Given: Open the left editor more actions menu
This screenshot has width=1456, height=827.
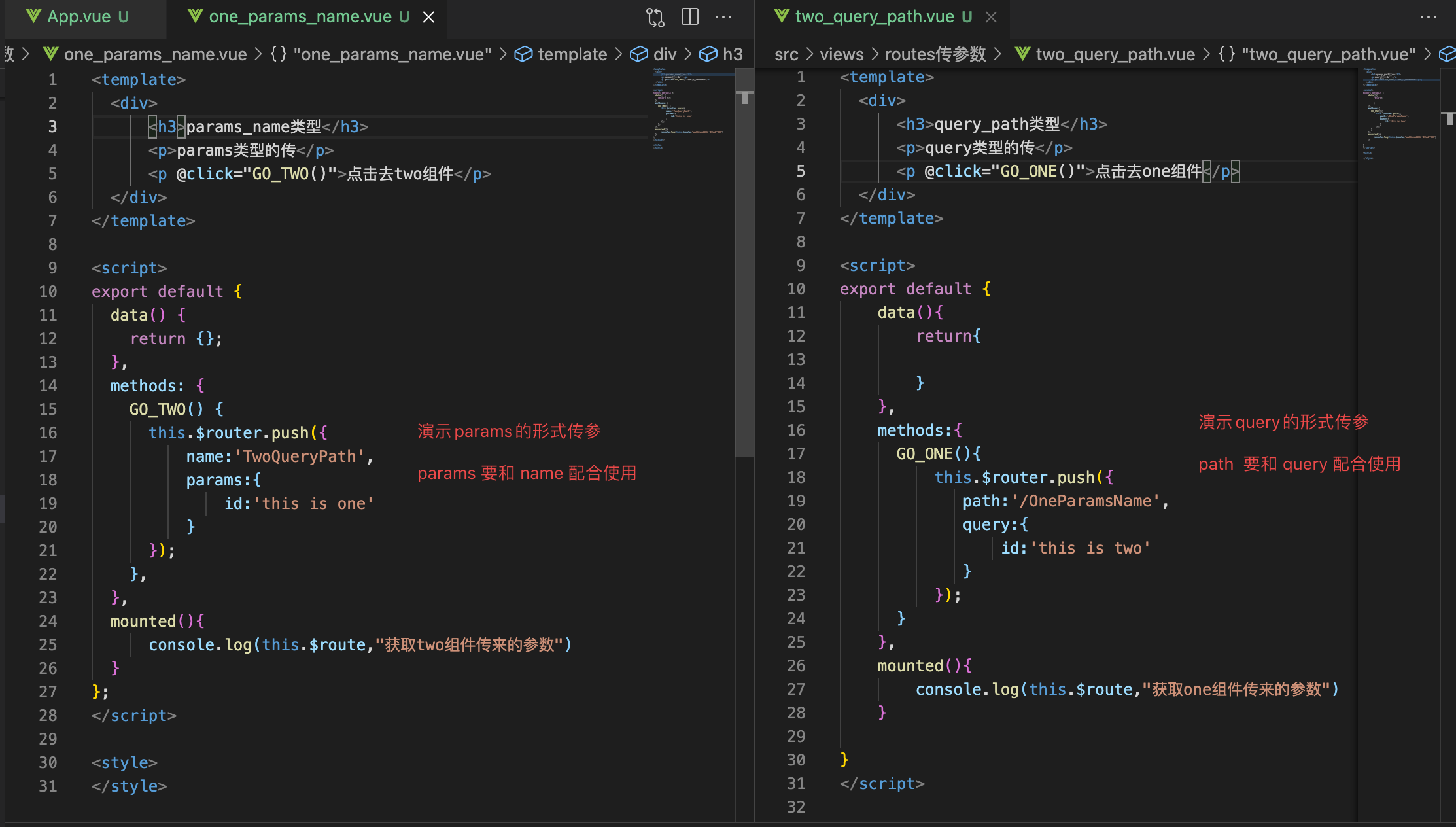Looking at the screenshot, I should pos(723,17).
